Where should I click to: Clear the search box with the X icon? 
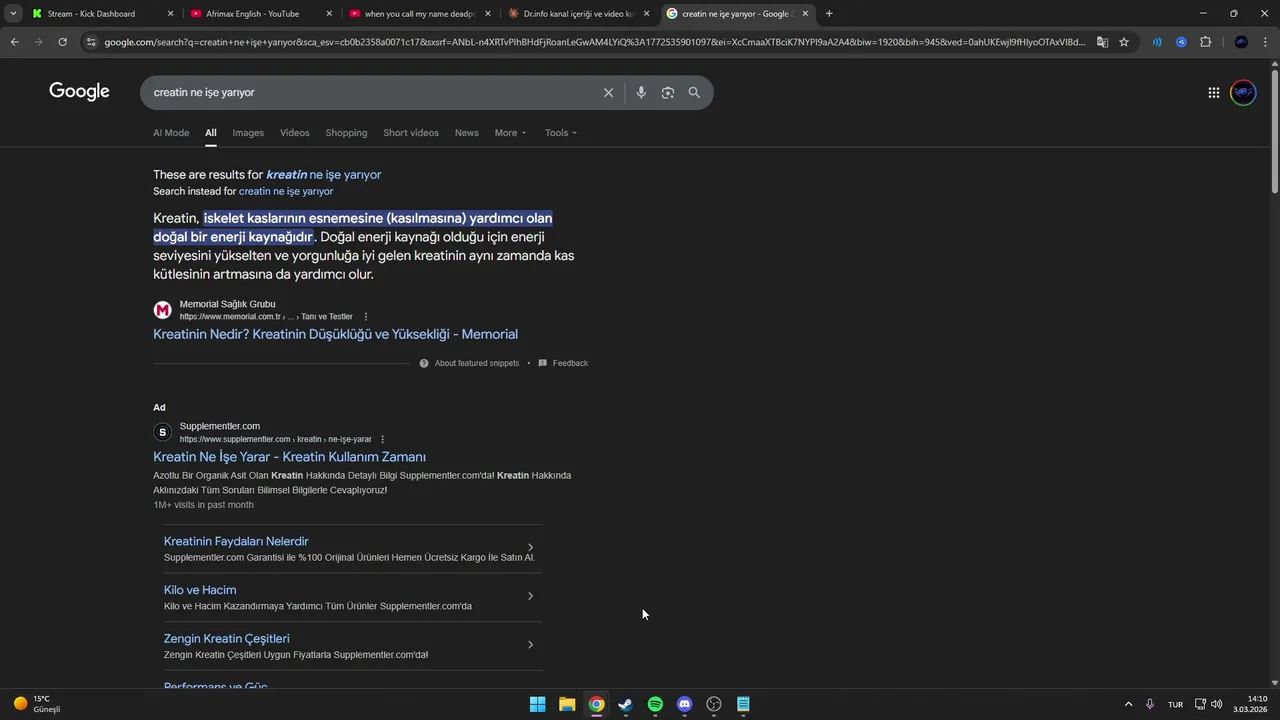(x=608, y=92)
